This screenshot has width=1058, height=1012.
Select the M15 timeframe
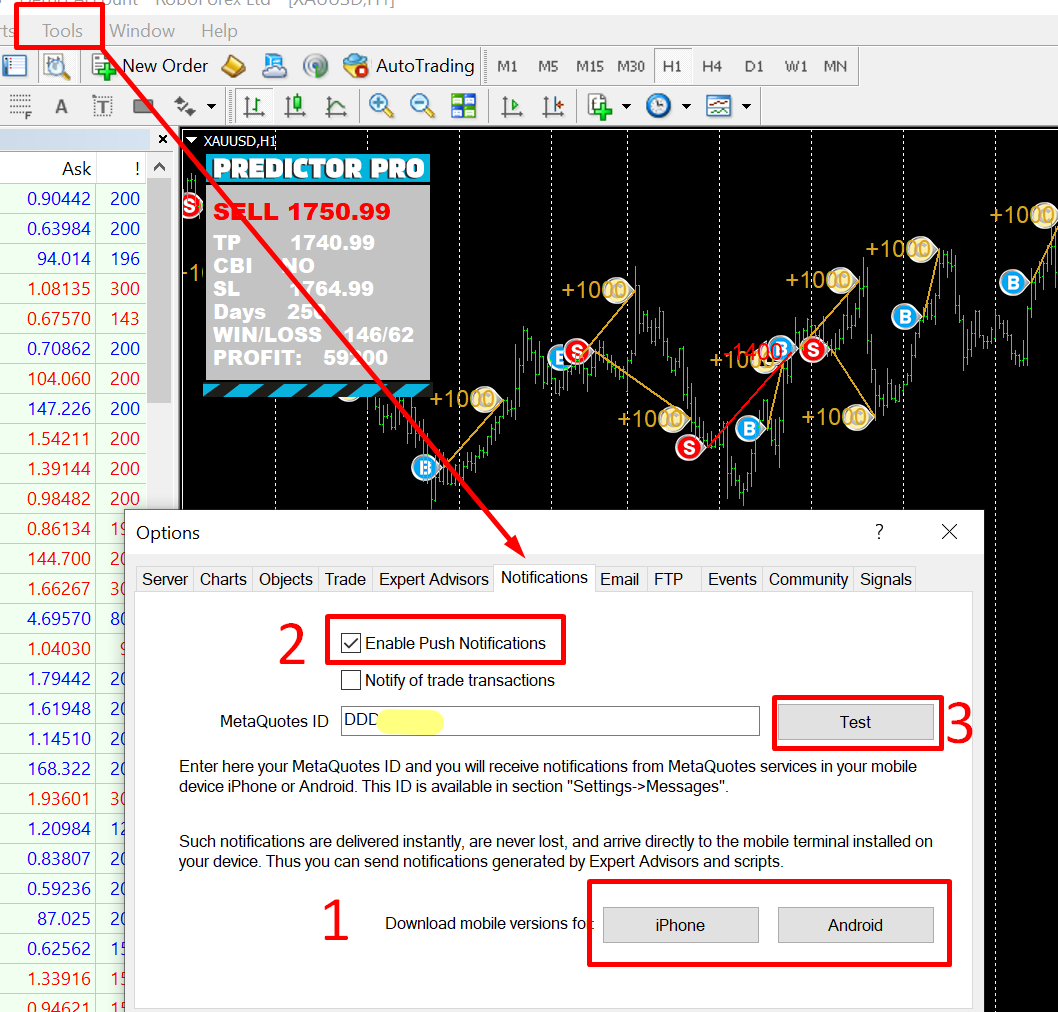590,66
